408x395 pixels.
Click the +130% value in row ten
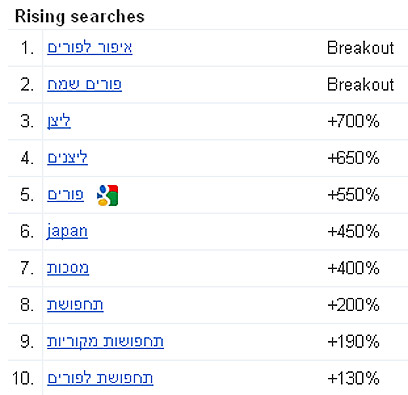pos(353,378)
